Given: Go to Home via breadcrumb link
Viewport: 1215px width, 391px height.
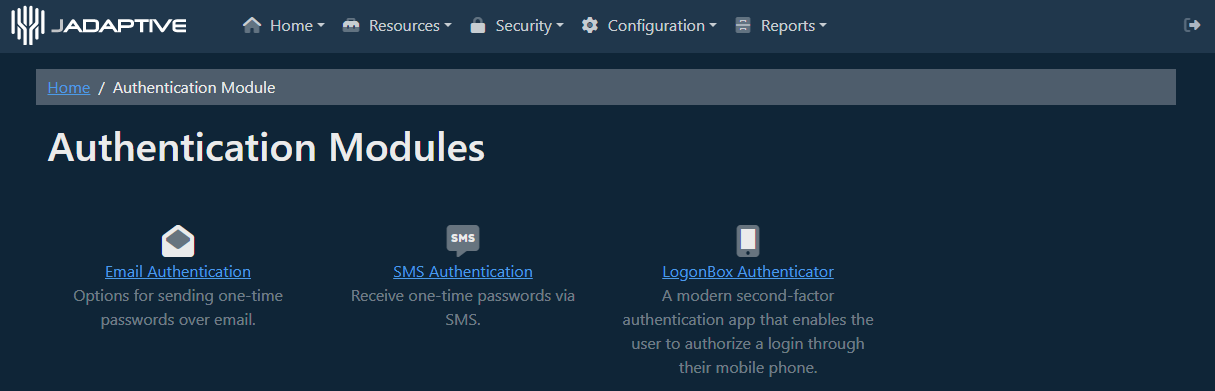Looking at the screenshot, I should (x=69, y=87).
